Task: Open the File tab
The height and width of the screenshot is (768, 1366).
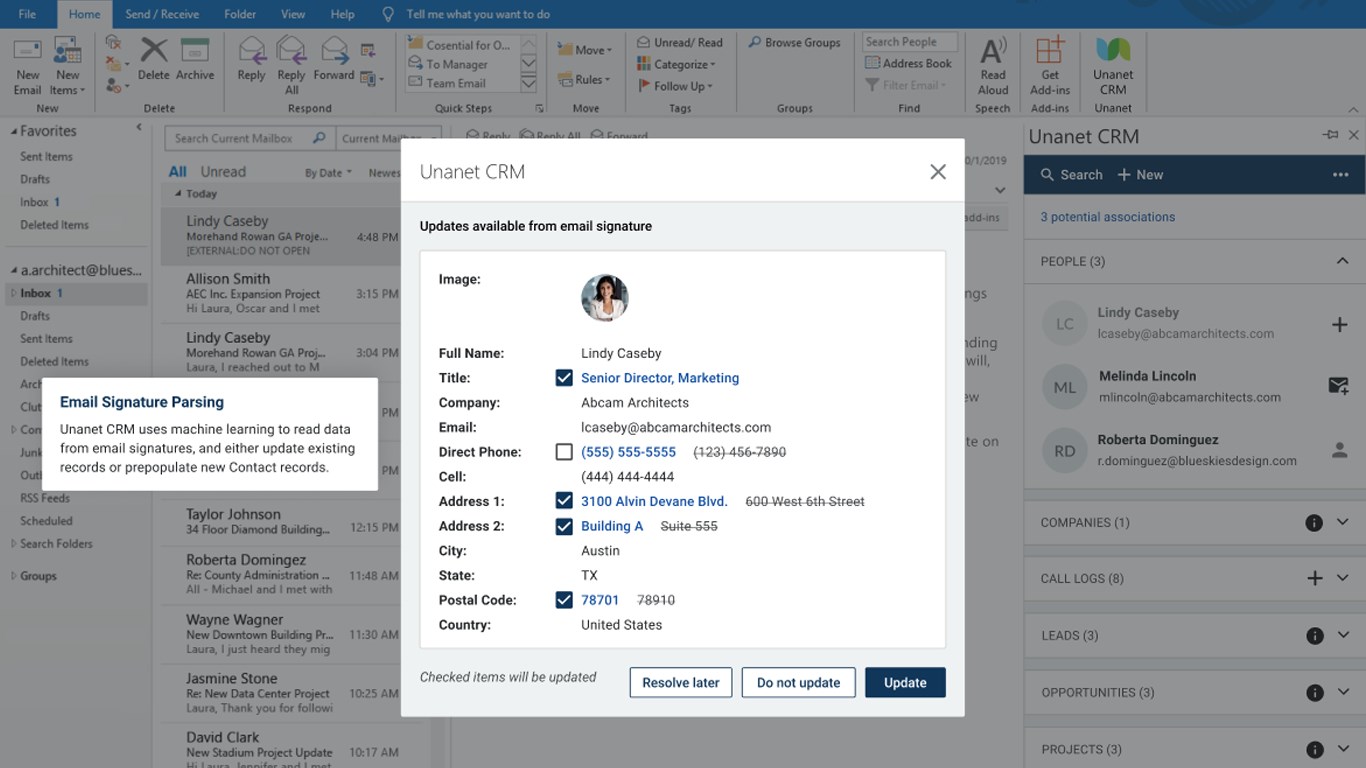Action: tap(27, 14)
